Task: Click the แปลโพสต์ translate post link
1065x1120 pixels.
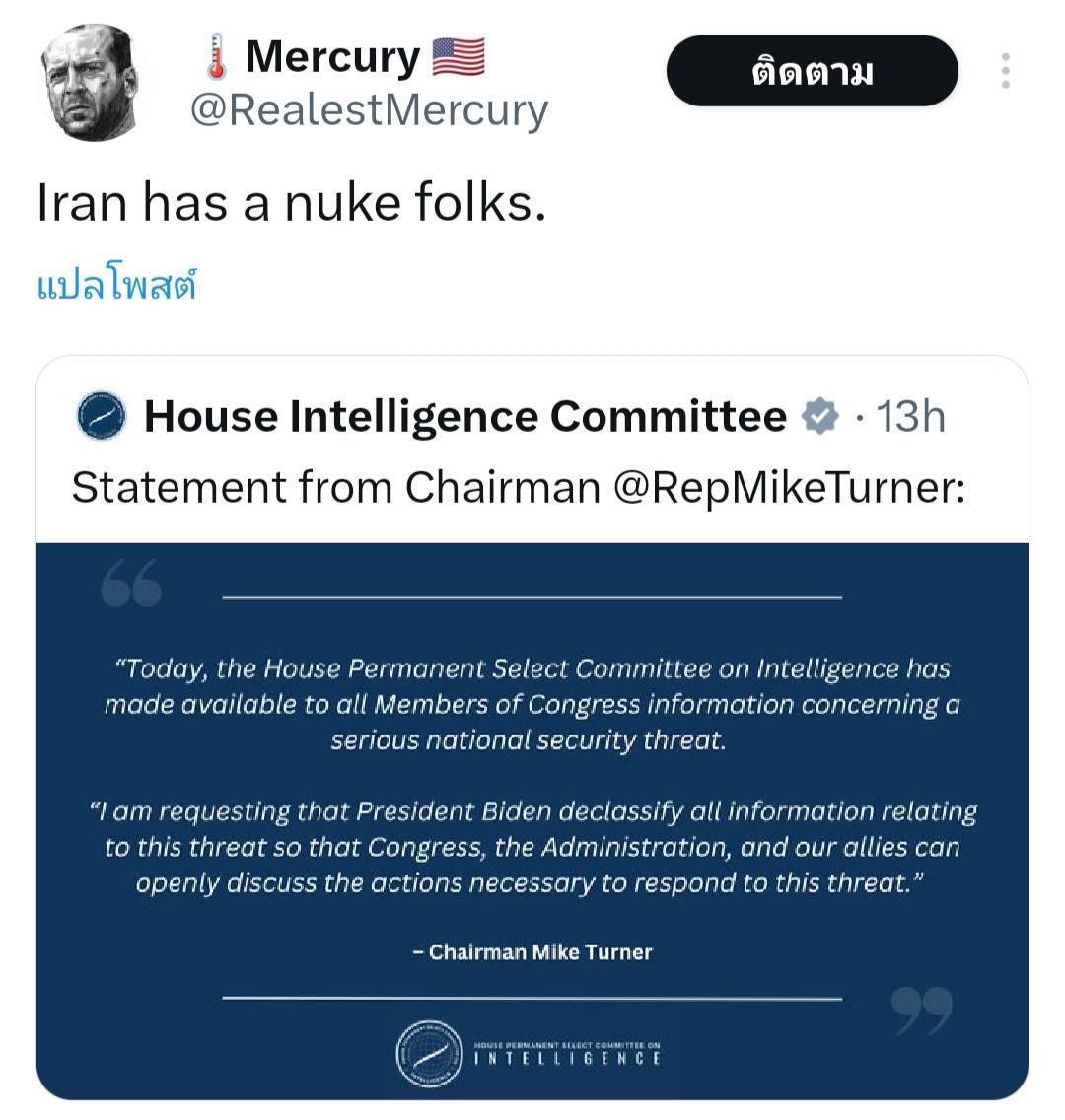Action: point(116,286)
